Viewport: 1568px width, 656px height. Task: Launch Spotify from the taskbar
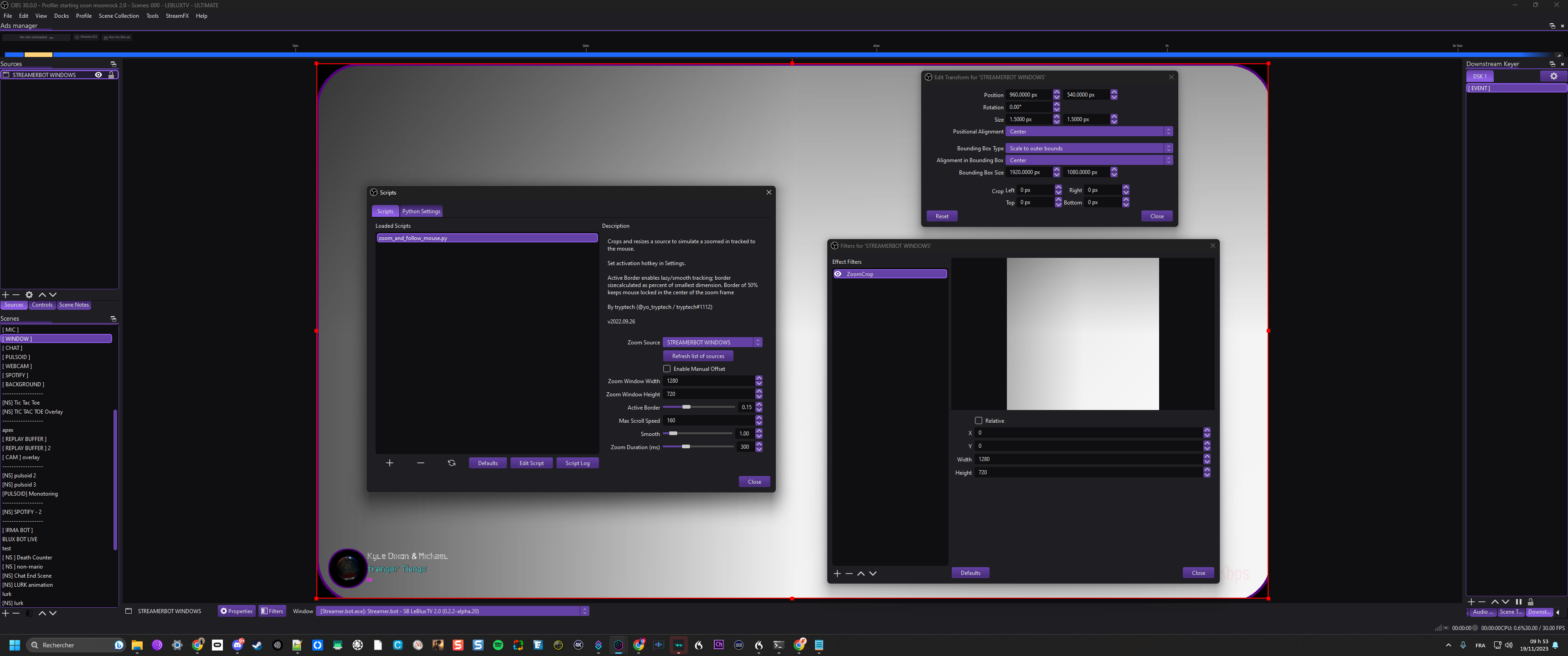pyautogui.click(x=498, y=645)
